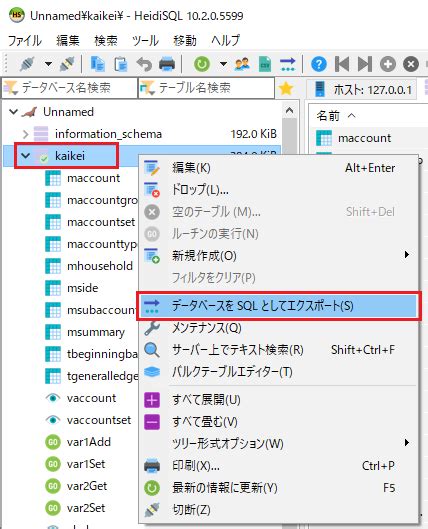Open the ヘルプ menu

tap(226, 40)
